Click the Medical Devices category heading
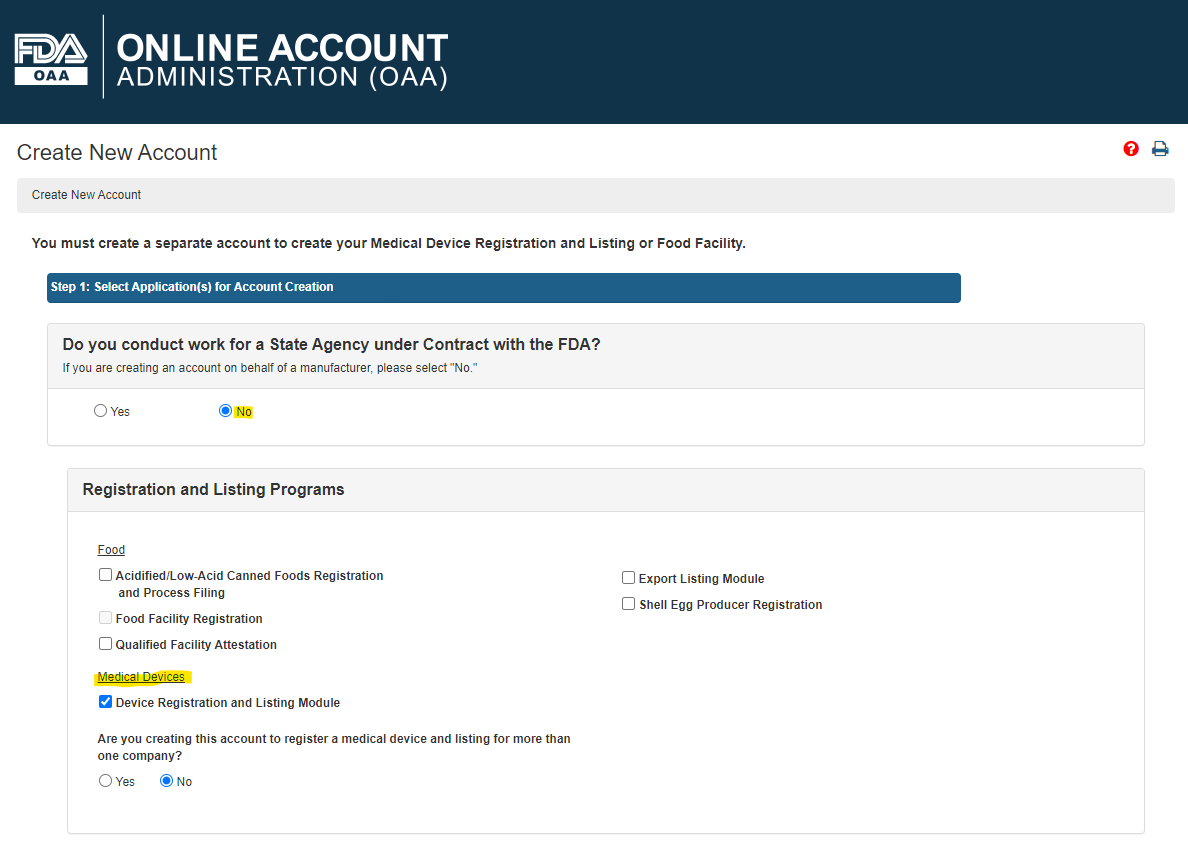 [141, 677]
